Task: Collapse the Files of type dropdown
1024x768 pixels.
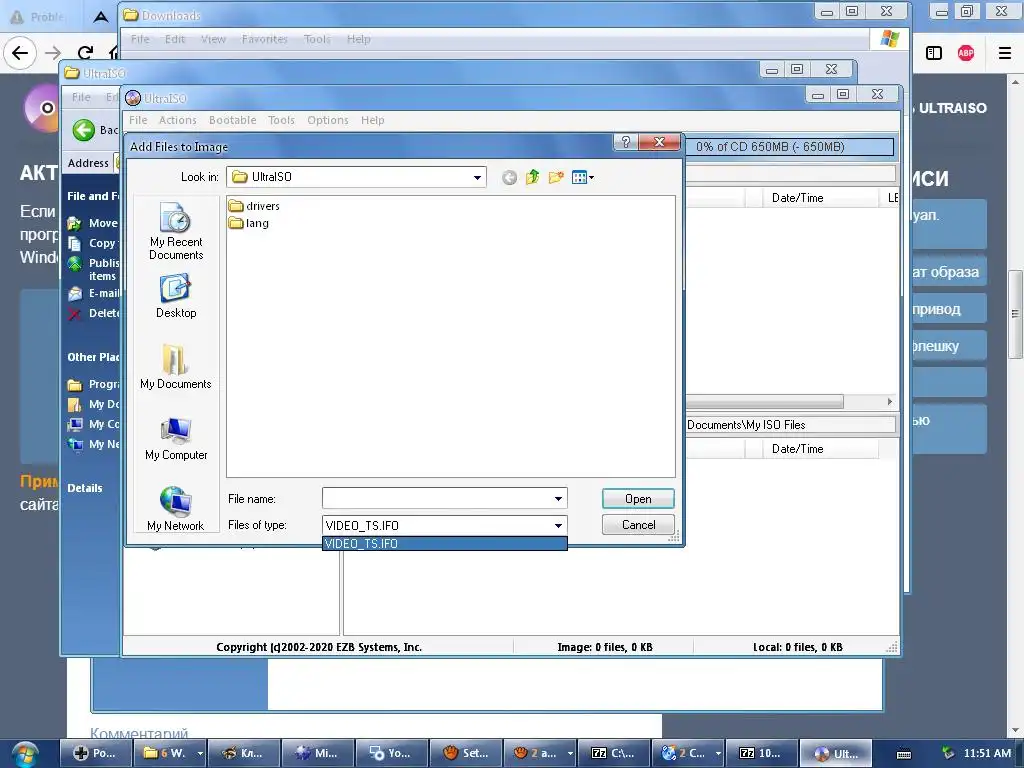Action: click(x=558, y=525)
